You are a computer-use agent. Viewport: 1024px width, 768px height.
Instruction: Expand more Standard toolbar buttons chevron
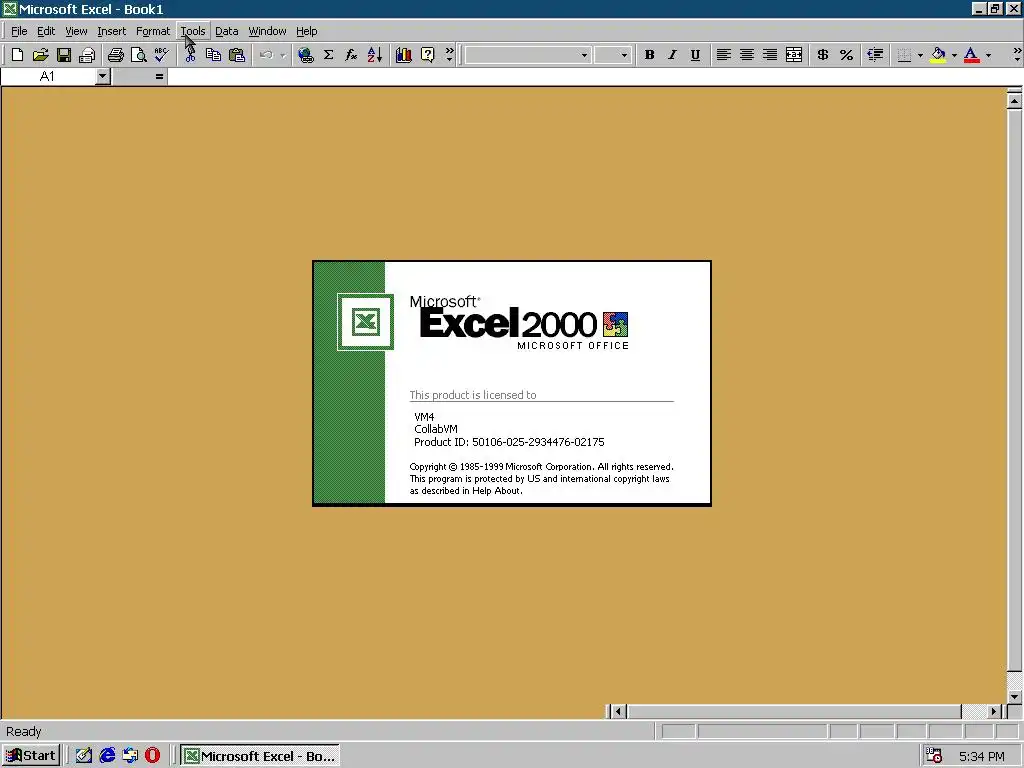[449, 56]
